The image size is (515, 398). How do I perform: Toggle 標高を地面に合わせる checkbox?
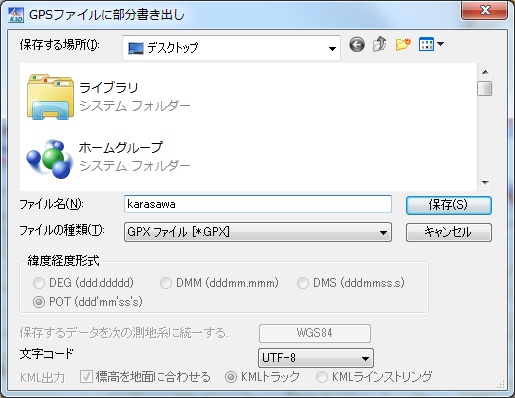tap(86, 377)
